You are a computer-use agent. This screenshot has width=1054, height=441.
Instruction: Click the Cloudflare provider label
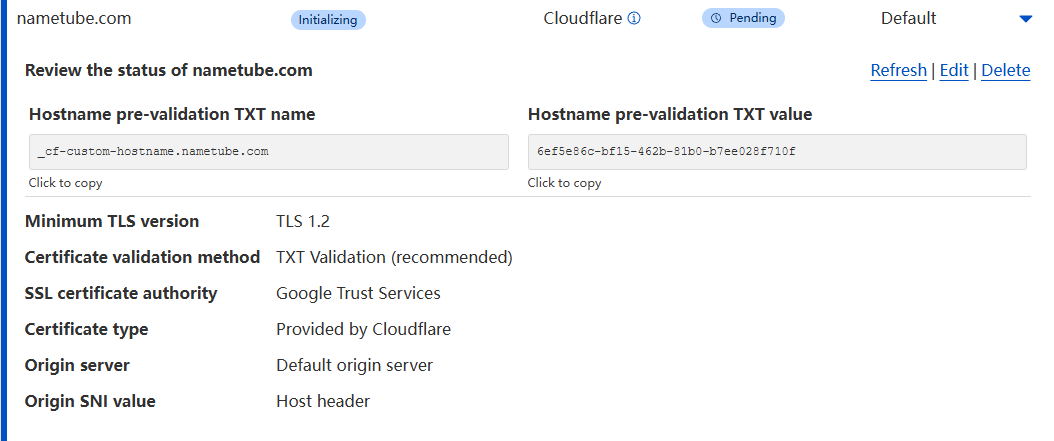583,18
